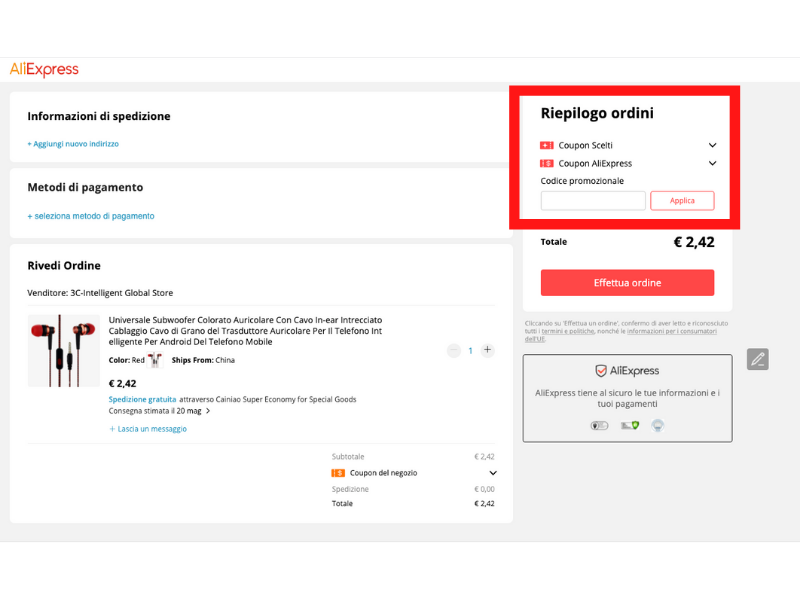Open the earphones product thumbnail

[64, 351]
